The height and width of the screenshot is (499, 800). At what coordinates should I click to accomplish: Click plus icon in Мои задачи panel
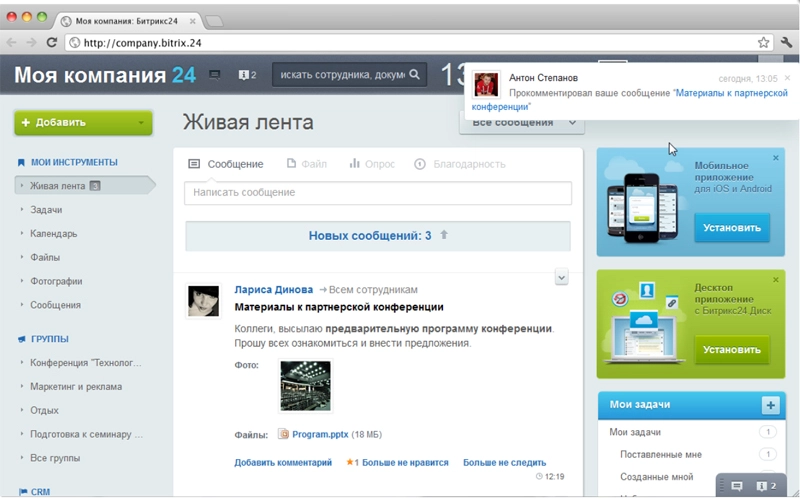[x=770, y=405]
